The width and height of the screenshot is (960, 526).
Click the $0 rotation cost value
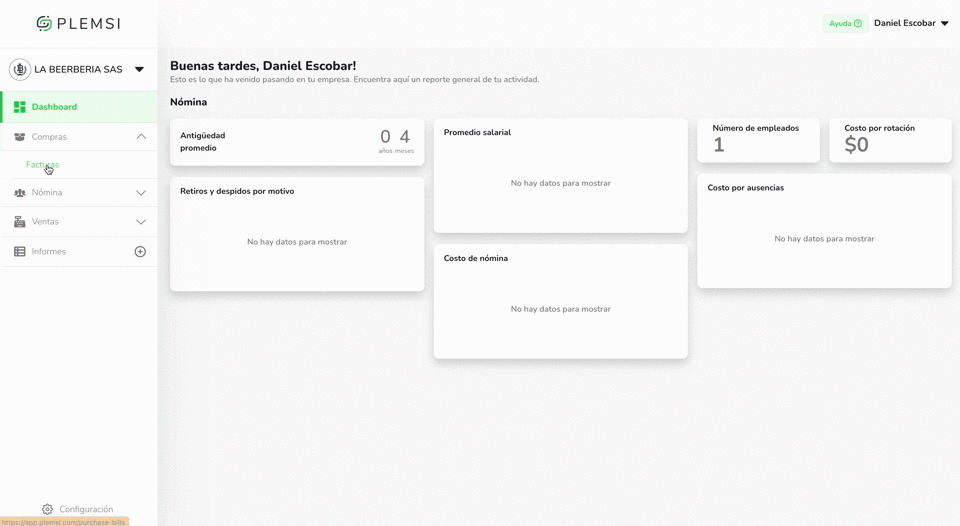click(856, 145)
